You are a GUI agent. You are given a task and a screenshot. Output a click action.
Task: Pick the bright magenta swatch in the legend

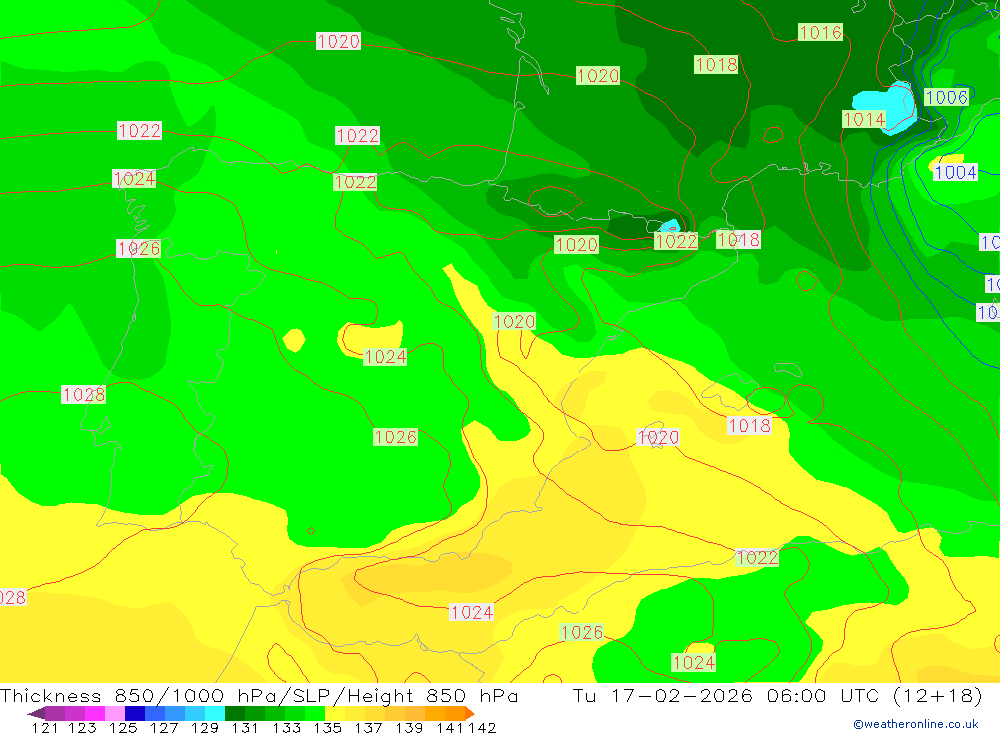95,714
